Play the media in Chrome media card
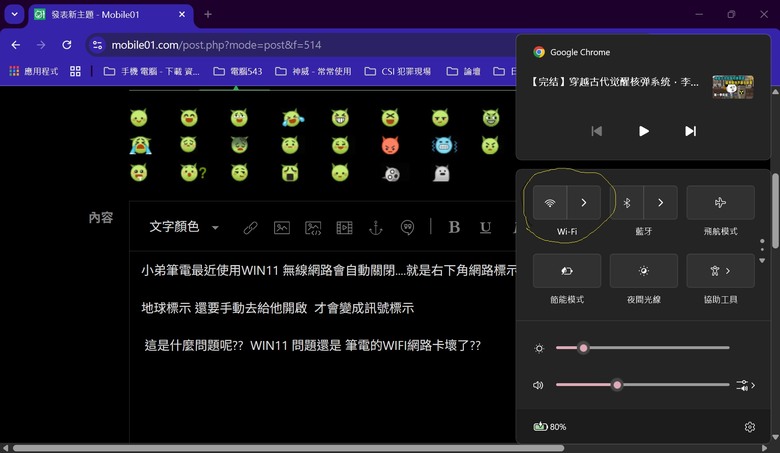The image size is (780, 453). tap(643, 131)
